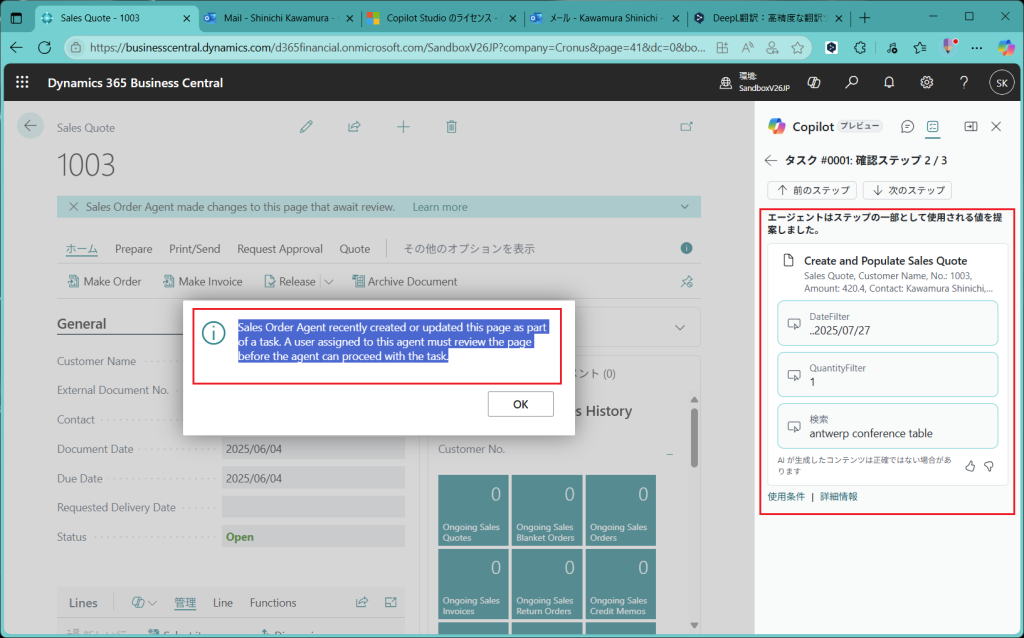
Task: Open the Copilot chat view icon
Action: pyautogui.click(x=907, y=127)
